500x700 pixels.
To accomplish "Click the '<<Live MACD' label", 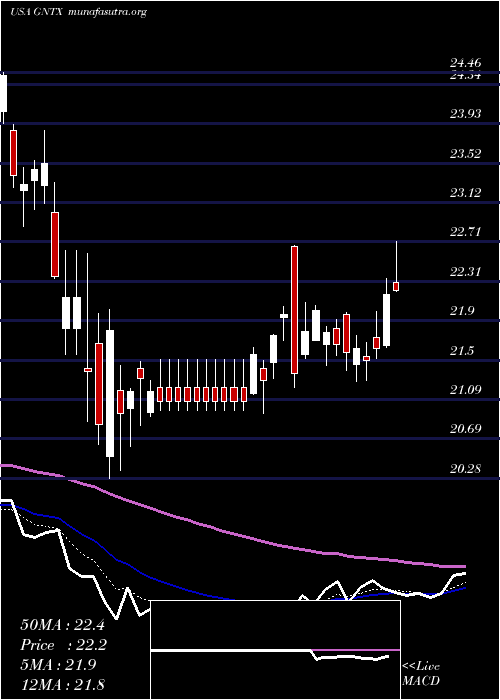I will tap(421, 674).
